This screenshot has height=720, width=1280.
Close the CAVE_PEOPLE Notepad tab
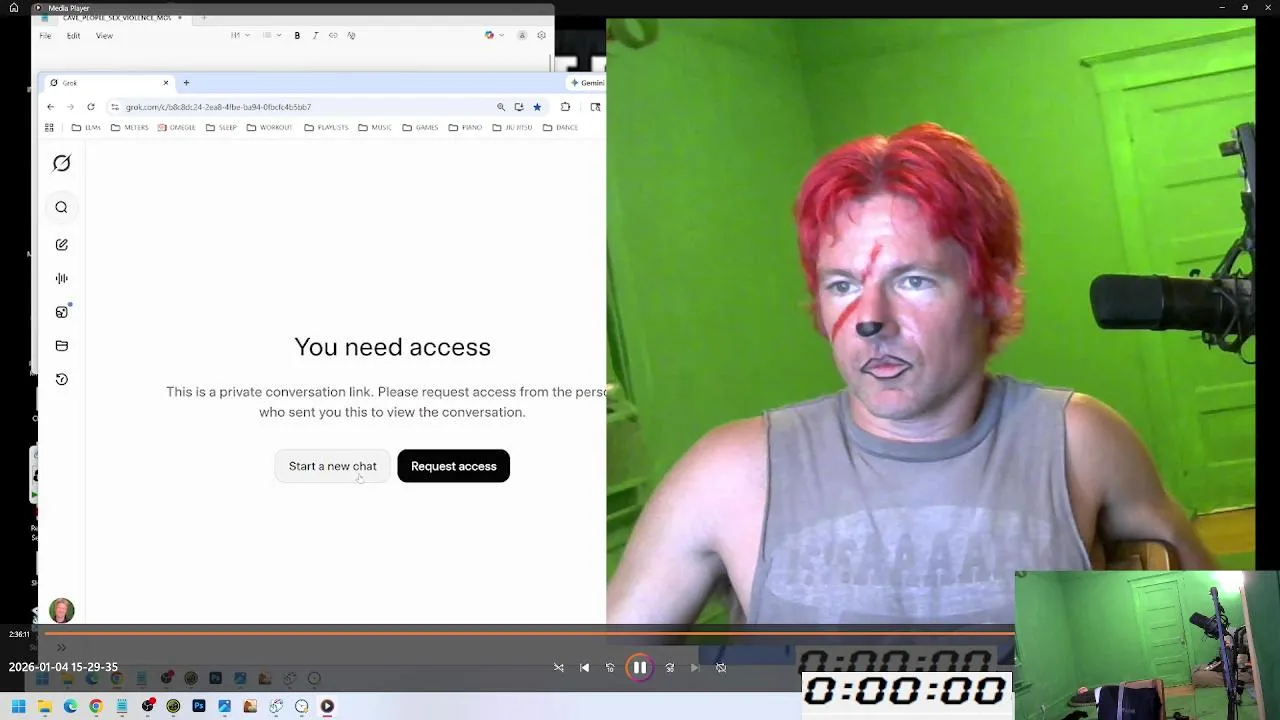[x=179, y=18]
